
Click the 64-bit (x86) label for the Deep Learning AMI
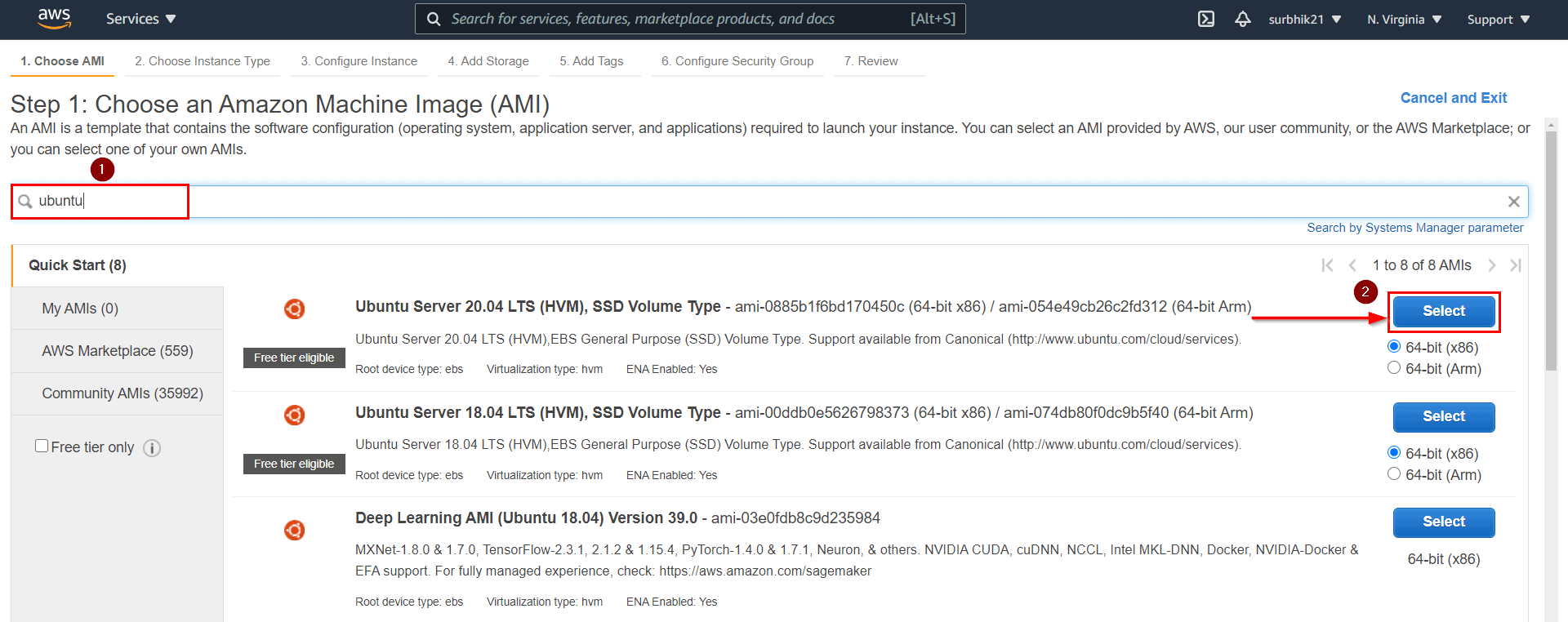1444,559
